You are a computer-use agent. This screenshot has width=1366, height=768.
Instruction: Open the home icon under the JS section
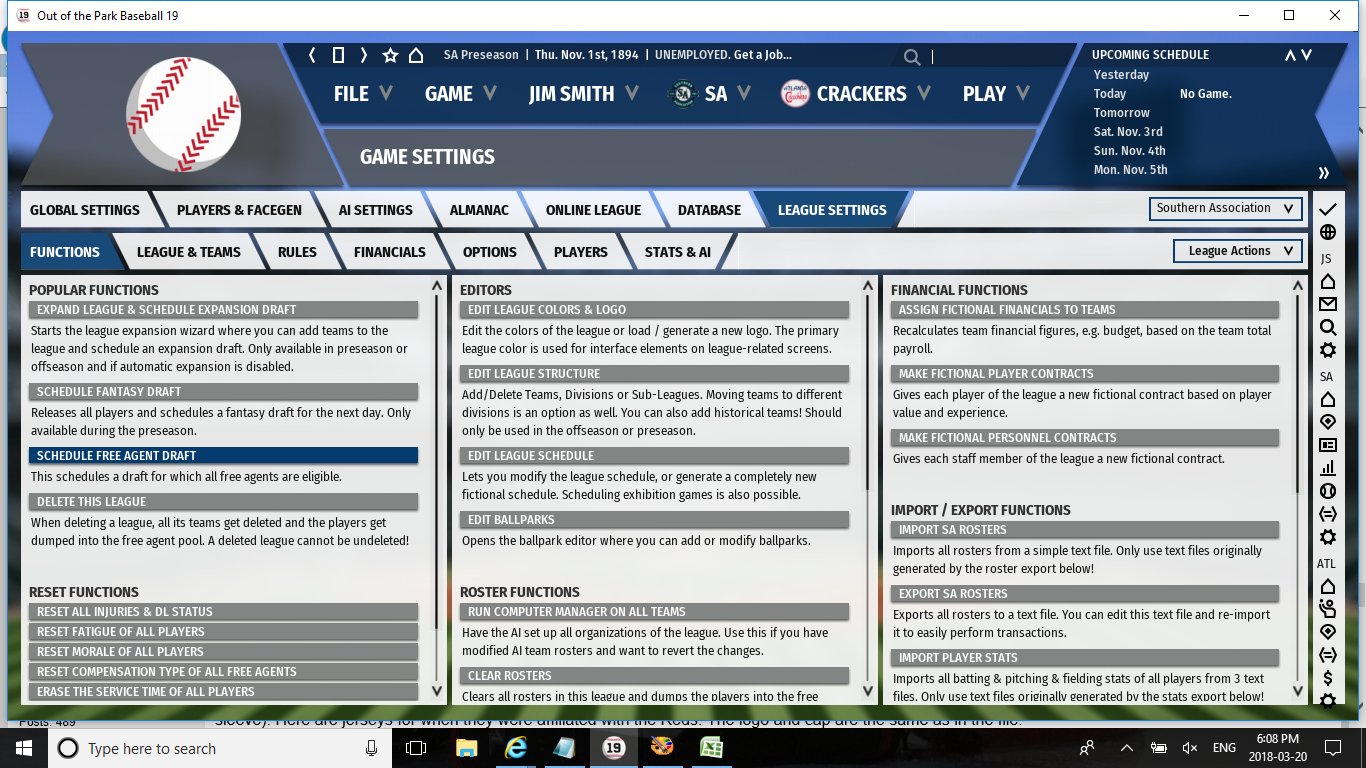[x=1327, y=281]
